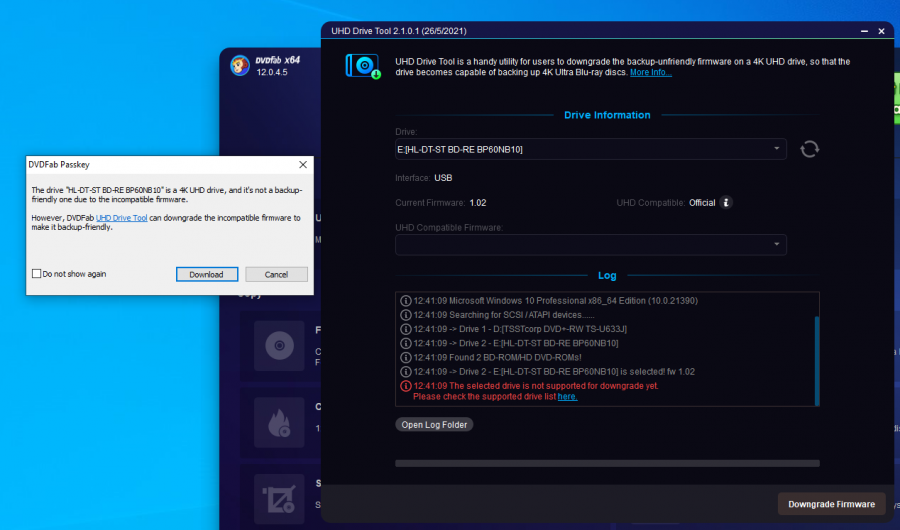Click the crop edit icon in DVDFab window
This screenshot has width=900, height=530.
(x=280, y=499)
